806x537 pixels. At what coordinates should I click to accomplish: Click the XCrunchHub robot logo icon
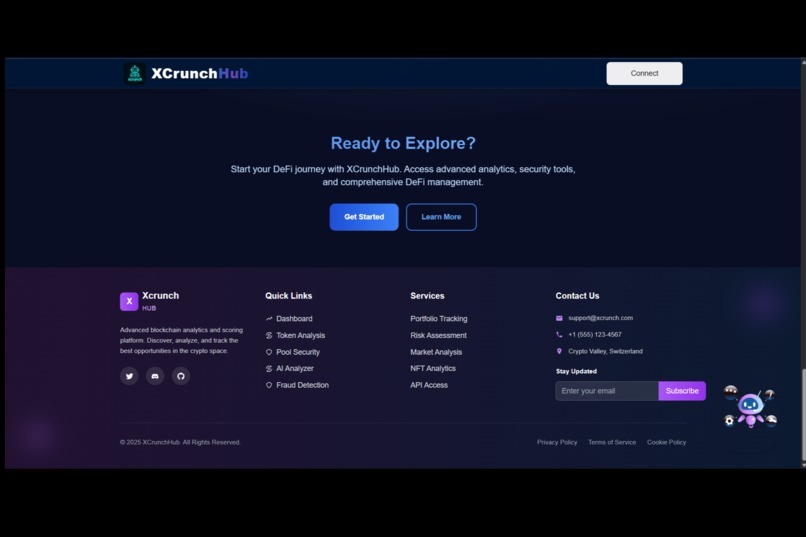click(135, 73)
